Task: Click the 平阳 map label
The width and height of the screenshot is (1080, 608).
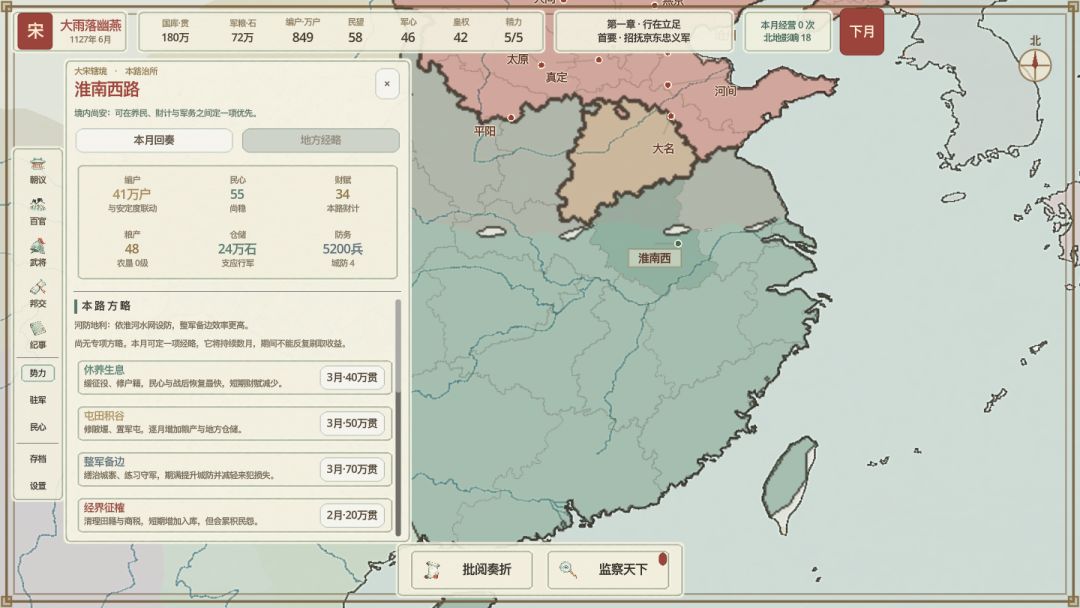Action: [x=485, y=131]
